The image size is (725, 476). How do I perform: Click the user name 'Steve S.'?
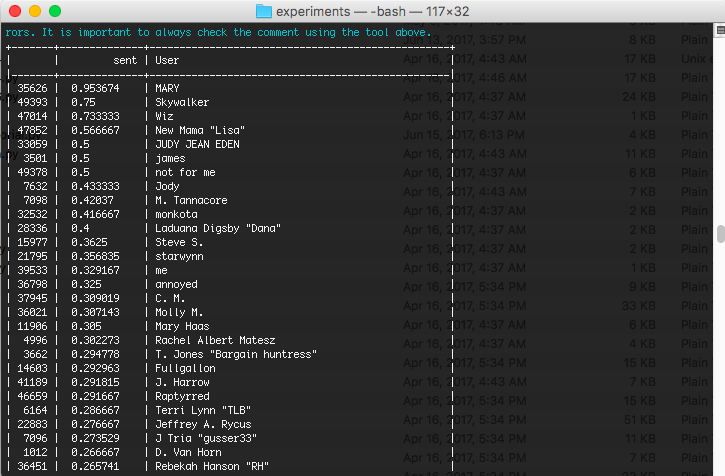pyautogui.click(x=179, y=242)
